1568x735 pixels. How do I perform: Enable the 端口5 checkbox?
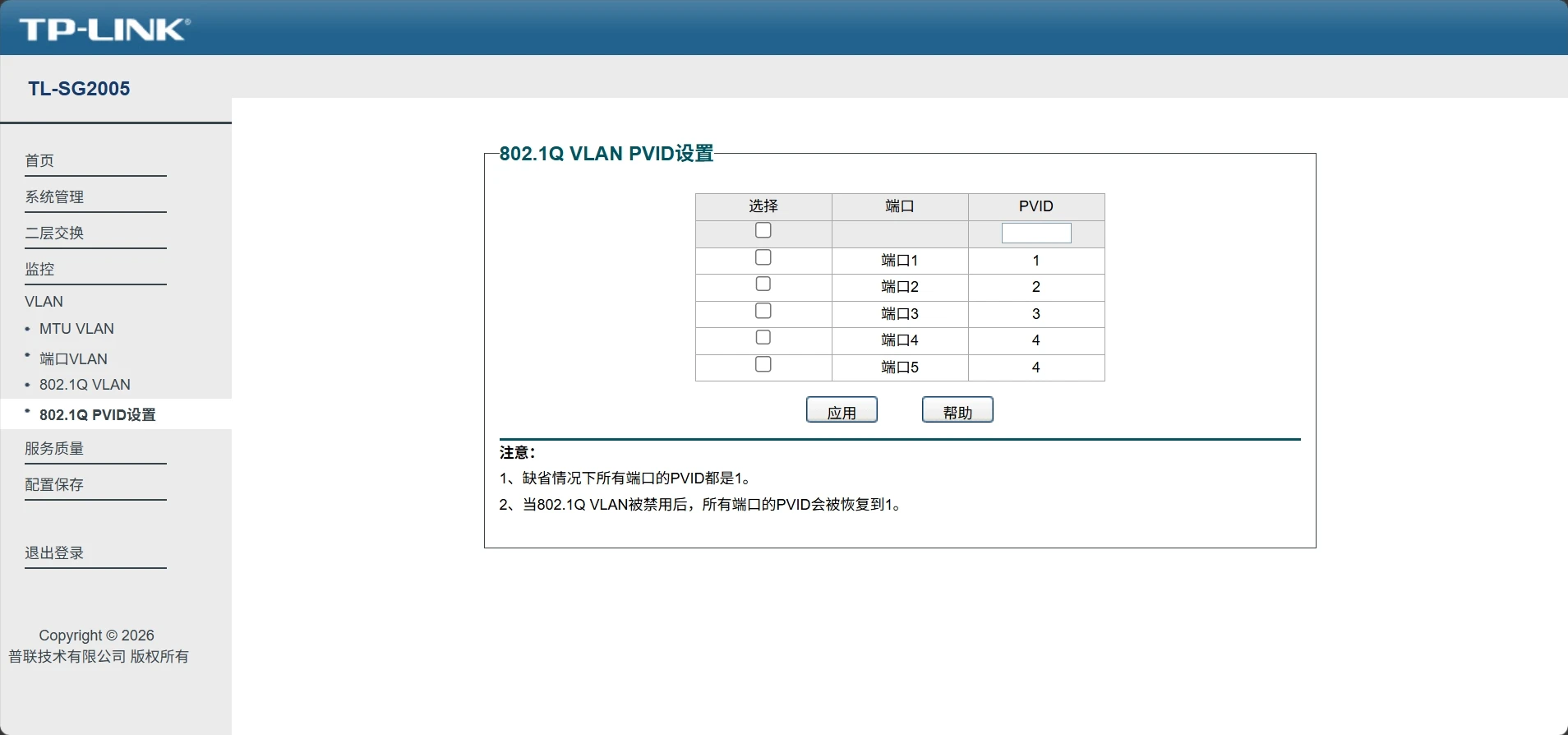tap(763, 364)
